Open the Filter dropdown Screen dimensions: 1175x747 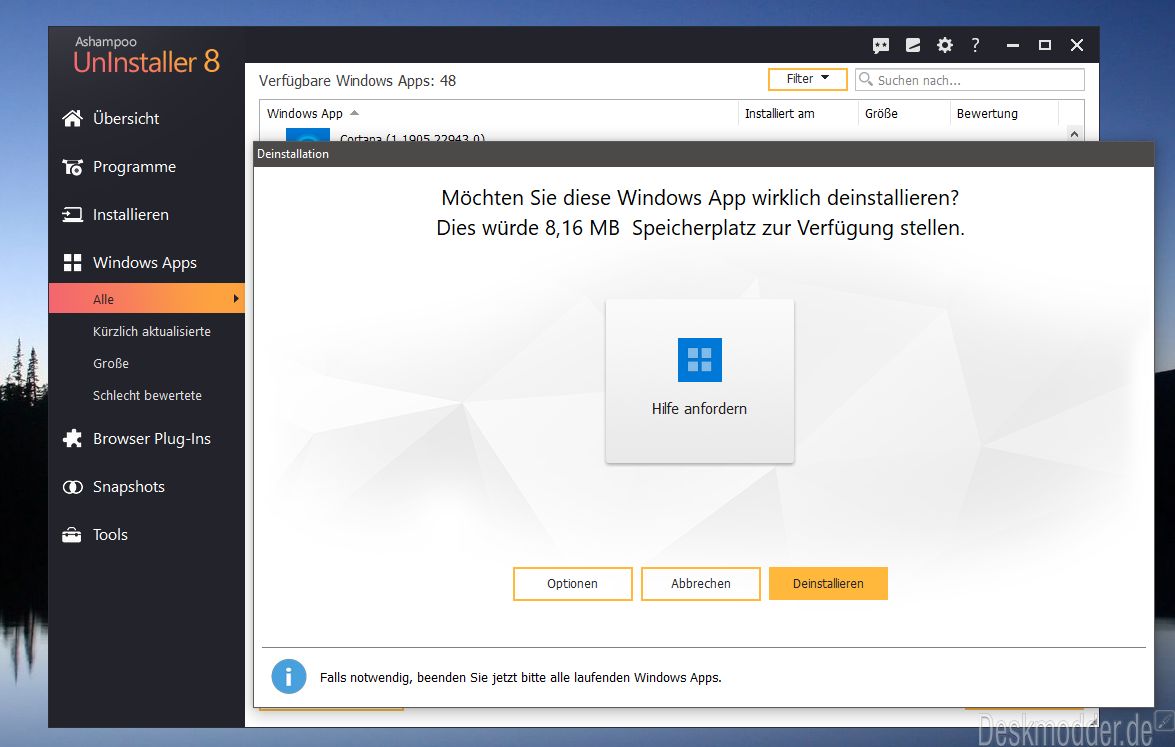pos(807,79)
